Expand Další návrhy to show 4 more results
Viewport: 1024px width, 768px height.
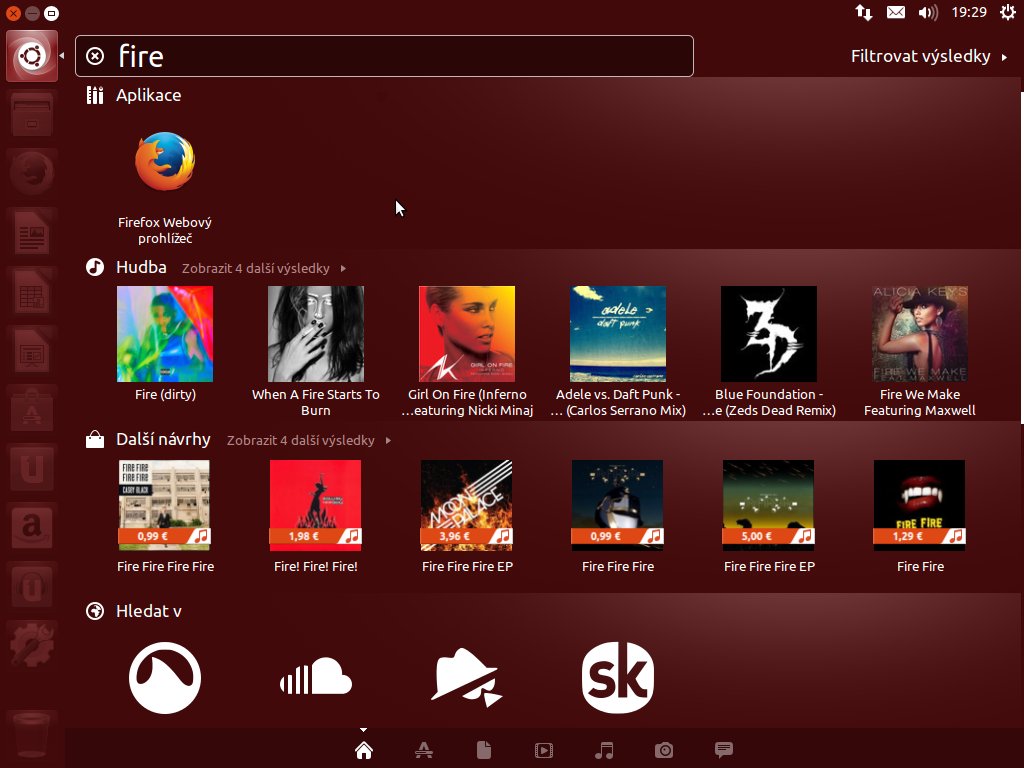(x=309, y=440)
